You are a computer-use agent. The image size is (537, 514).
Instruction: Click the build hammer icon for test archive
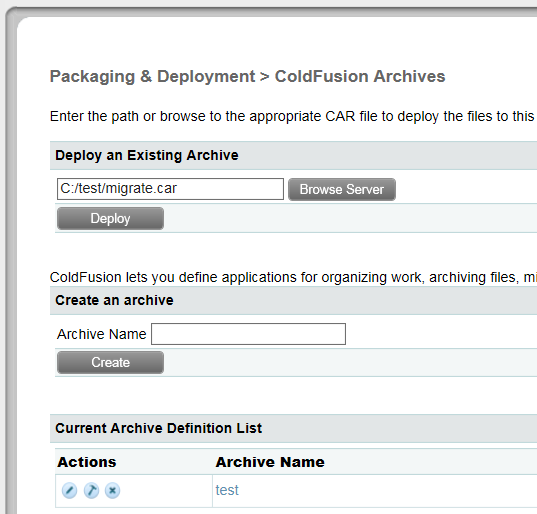(91, 490)
